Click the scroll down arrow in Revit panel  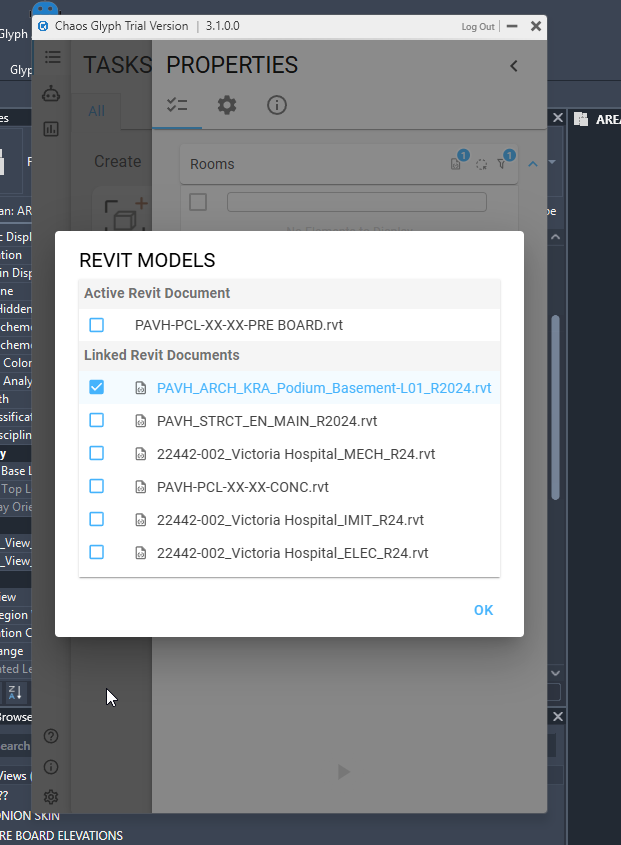(x=556, y=673)
